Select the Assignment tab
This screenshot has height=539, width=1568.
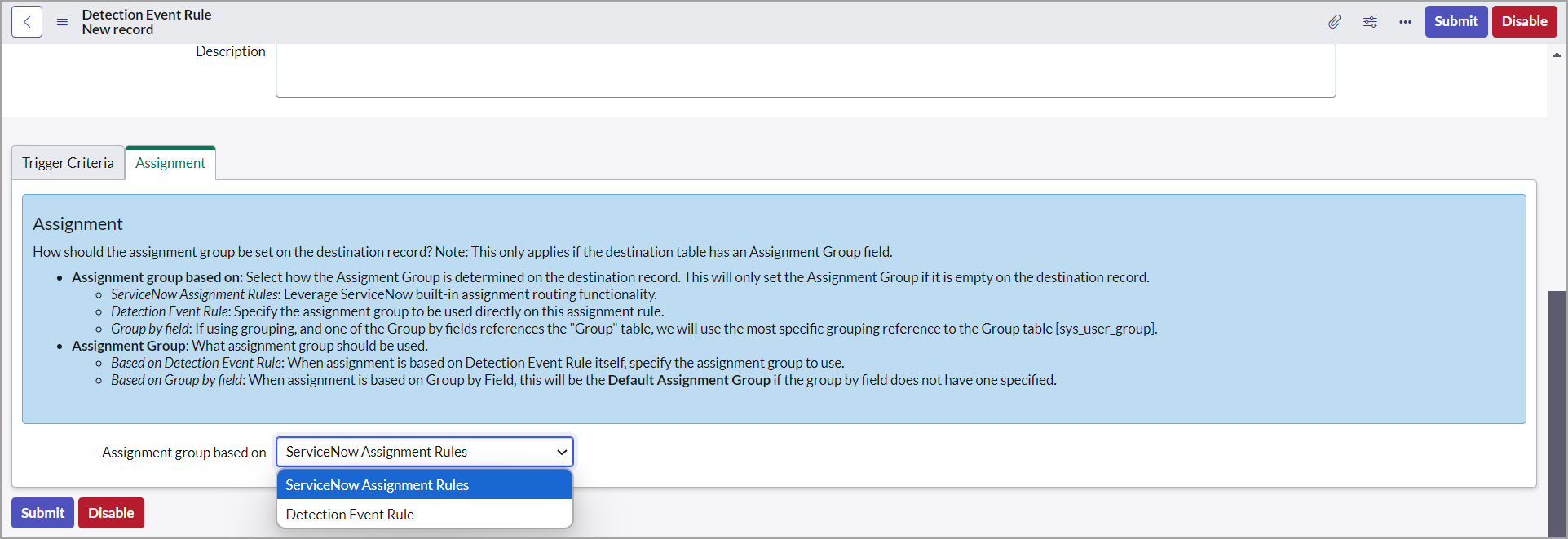tap(170, 163)
